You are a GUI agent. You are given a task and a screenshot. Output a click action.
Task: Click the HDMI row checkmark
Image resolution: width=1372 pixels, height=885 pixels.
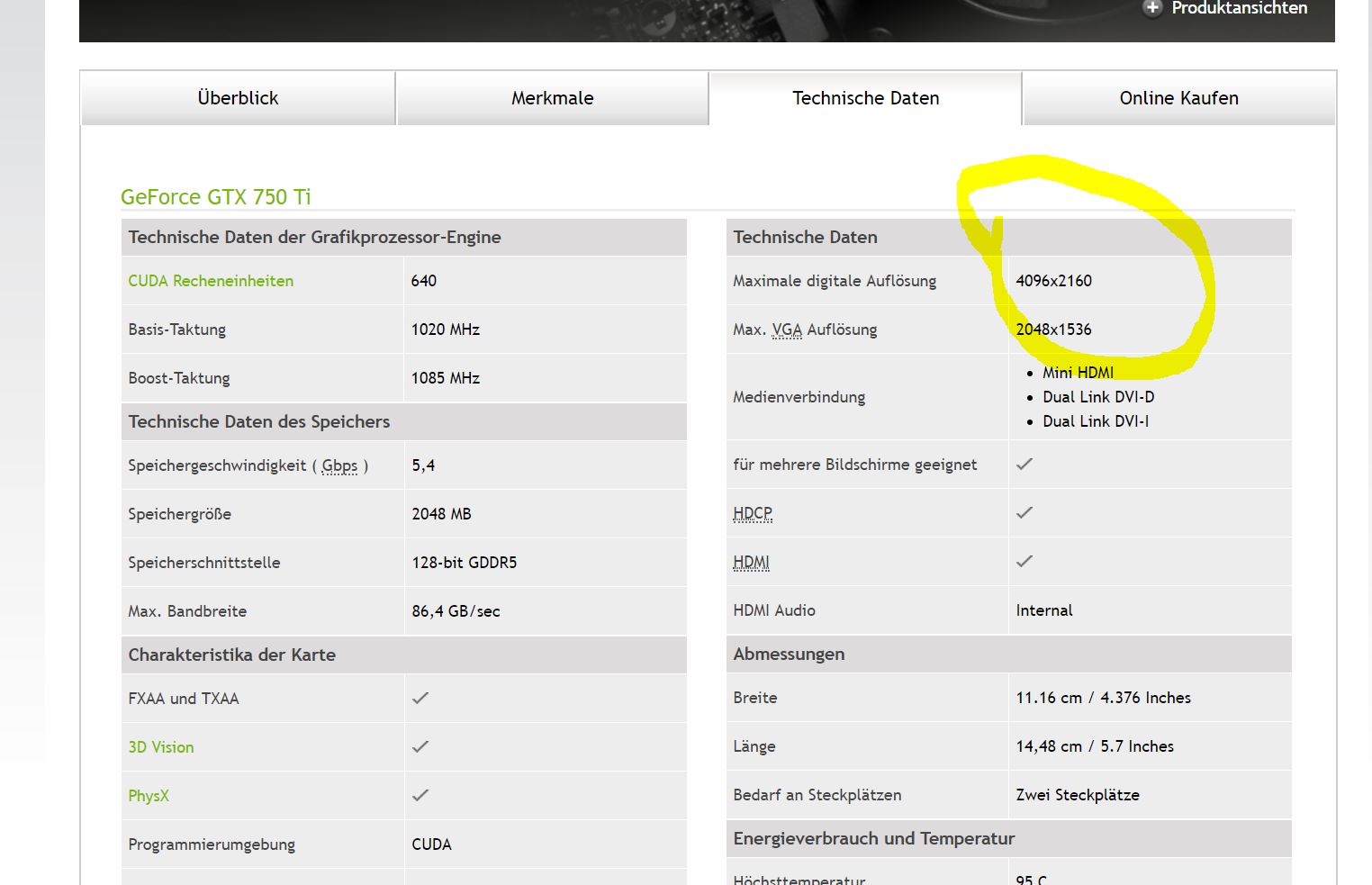pyautogui.click(x=1024, y=561)
